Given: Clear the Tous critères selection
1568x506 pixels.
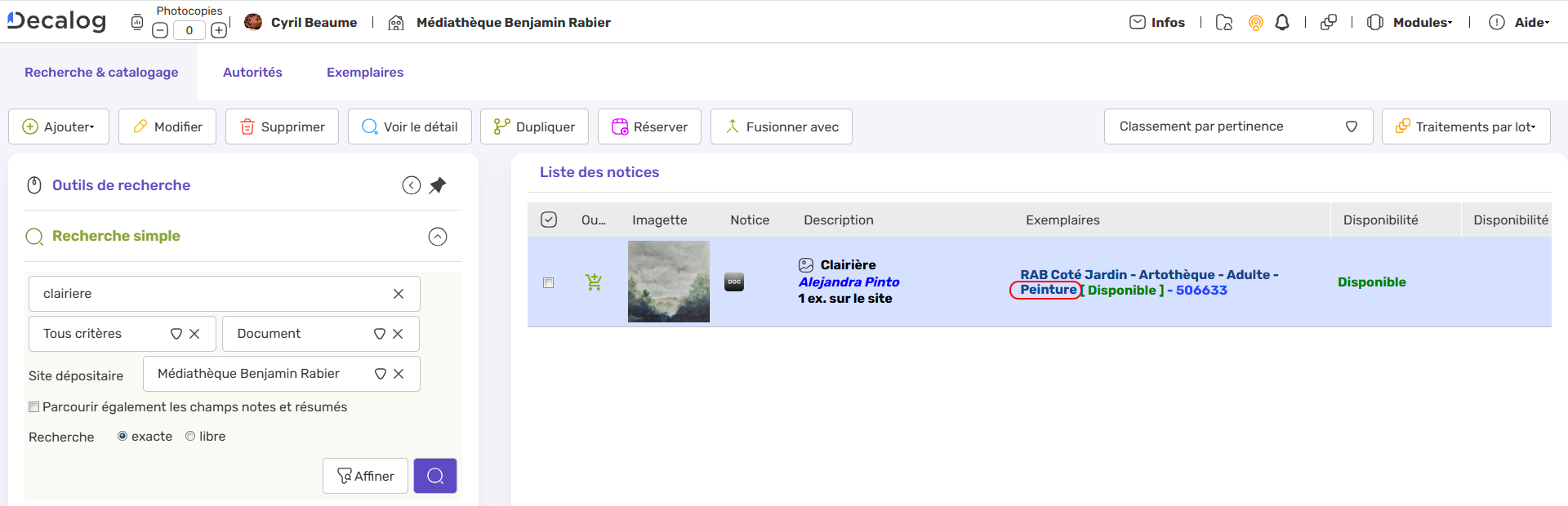Looking at the screenshot, I should click(194, 334).
